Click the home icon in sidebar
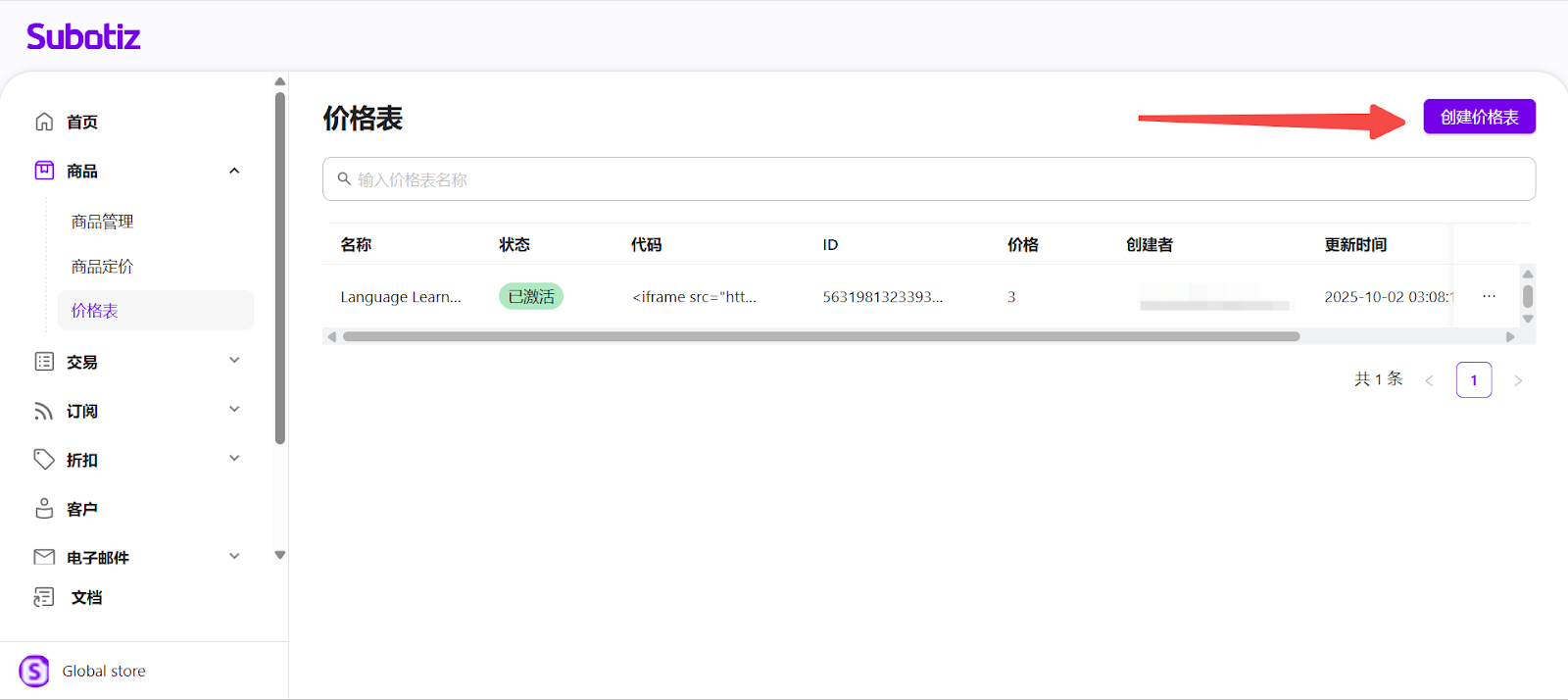 coord(44,122)
